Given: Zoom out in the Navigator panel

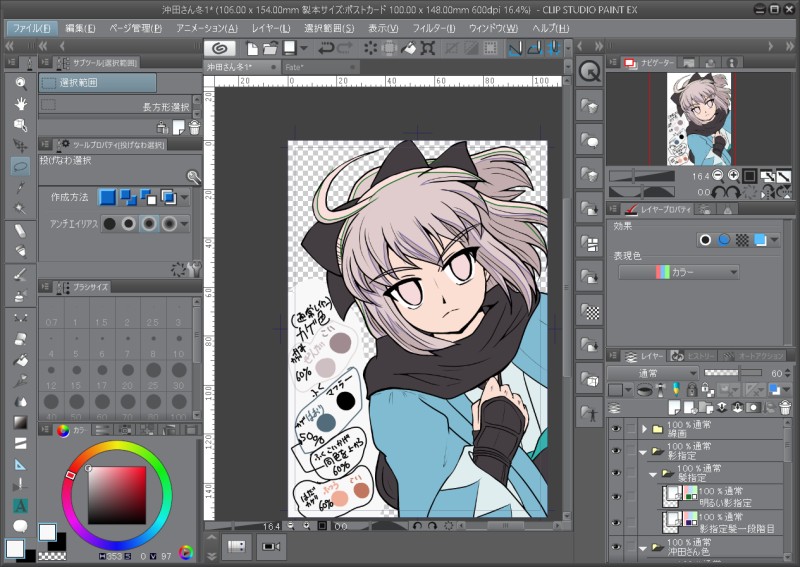Looking at the screenshot, I should [x=718, y=176].
